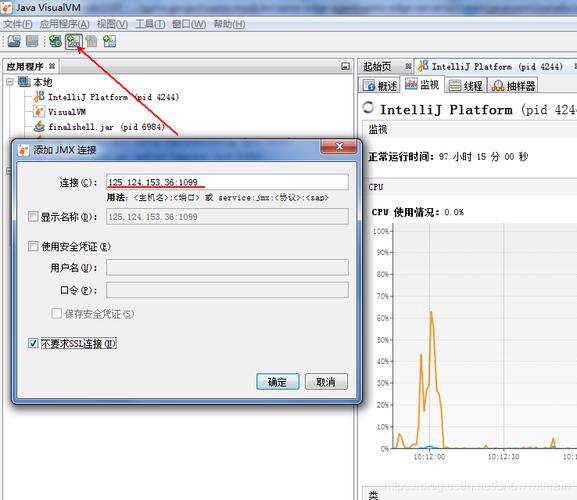This screenshot has width=577, height=500.
Task: Collapse the 本地 tree node
Action: [x=10, y=82]
